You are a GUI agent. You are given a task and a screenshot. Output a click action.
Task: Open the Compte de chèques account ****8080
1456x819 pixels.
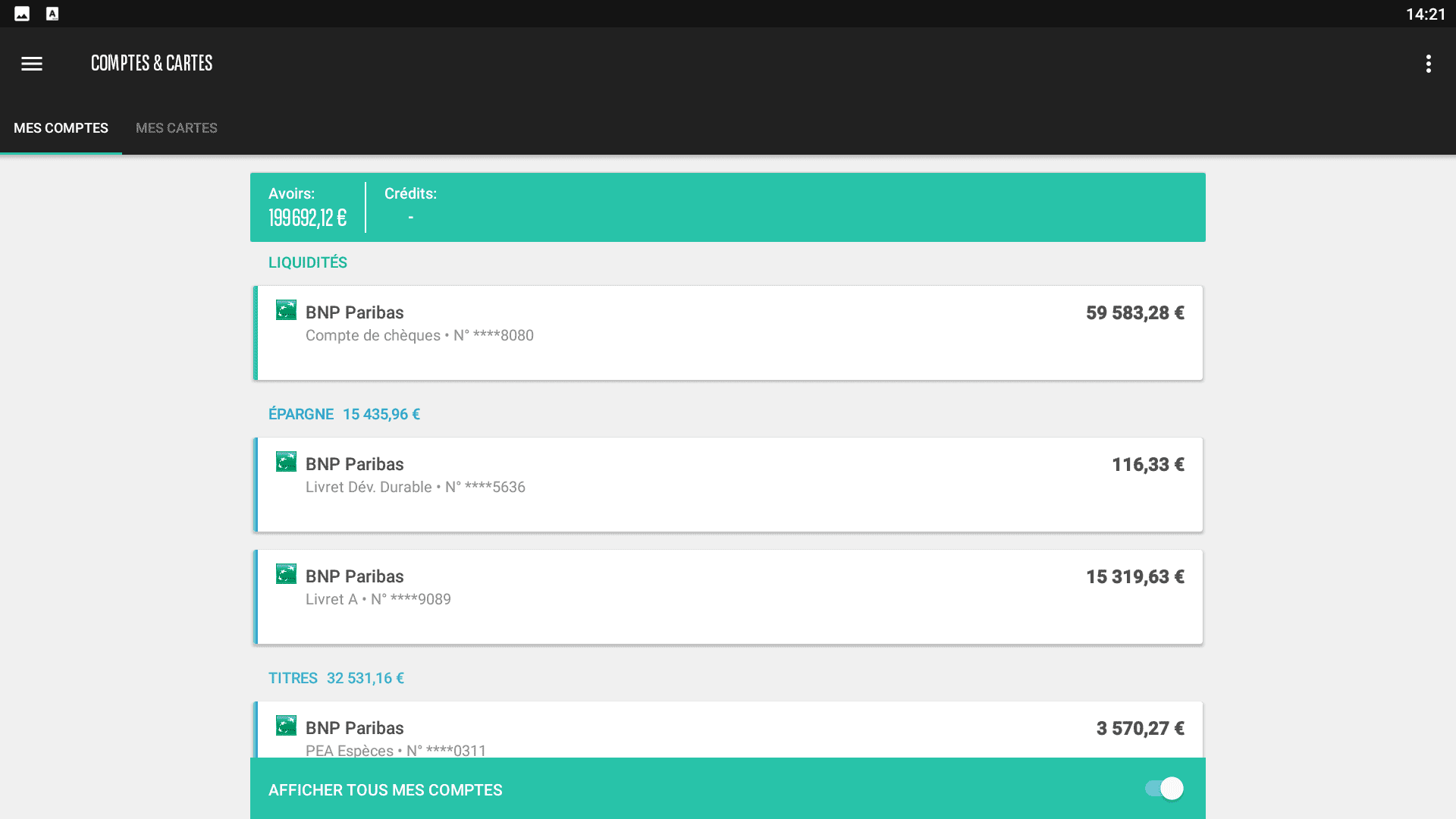[728, 333]
